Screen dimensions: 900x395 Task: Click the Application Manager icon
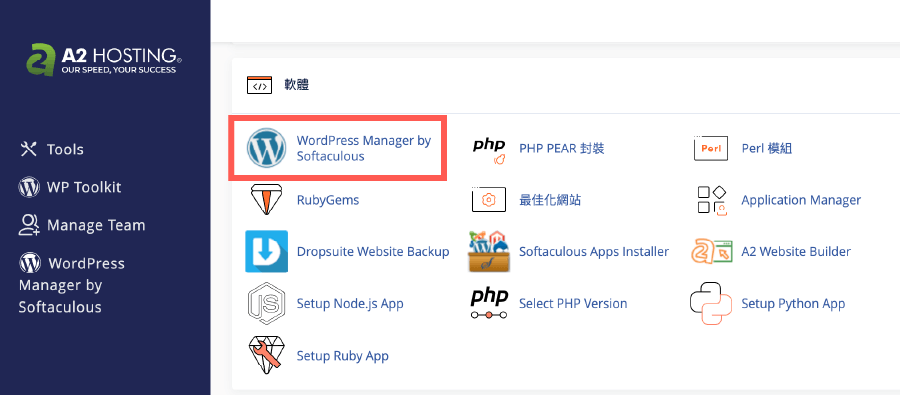(712, 200)
